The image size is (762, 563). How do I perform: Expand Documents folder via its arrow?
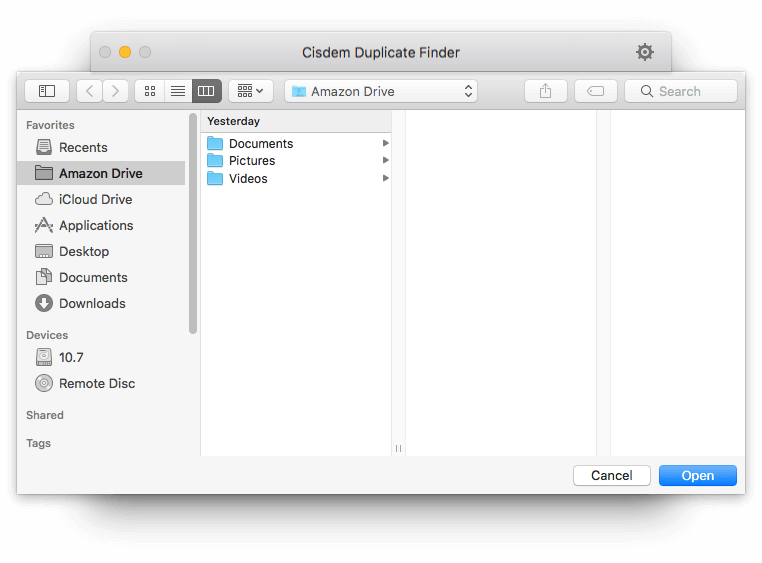[x=385, y=143]
